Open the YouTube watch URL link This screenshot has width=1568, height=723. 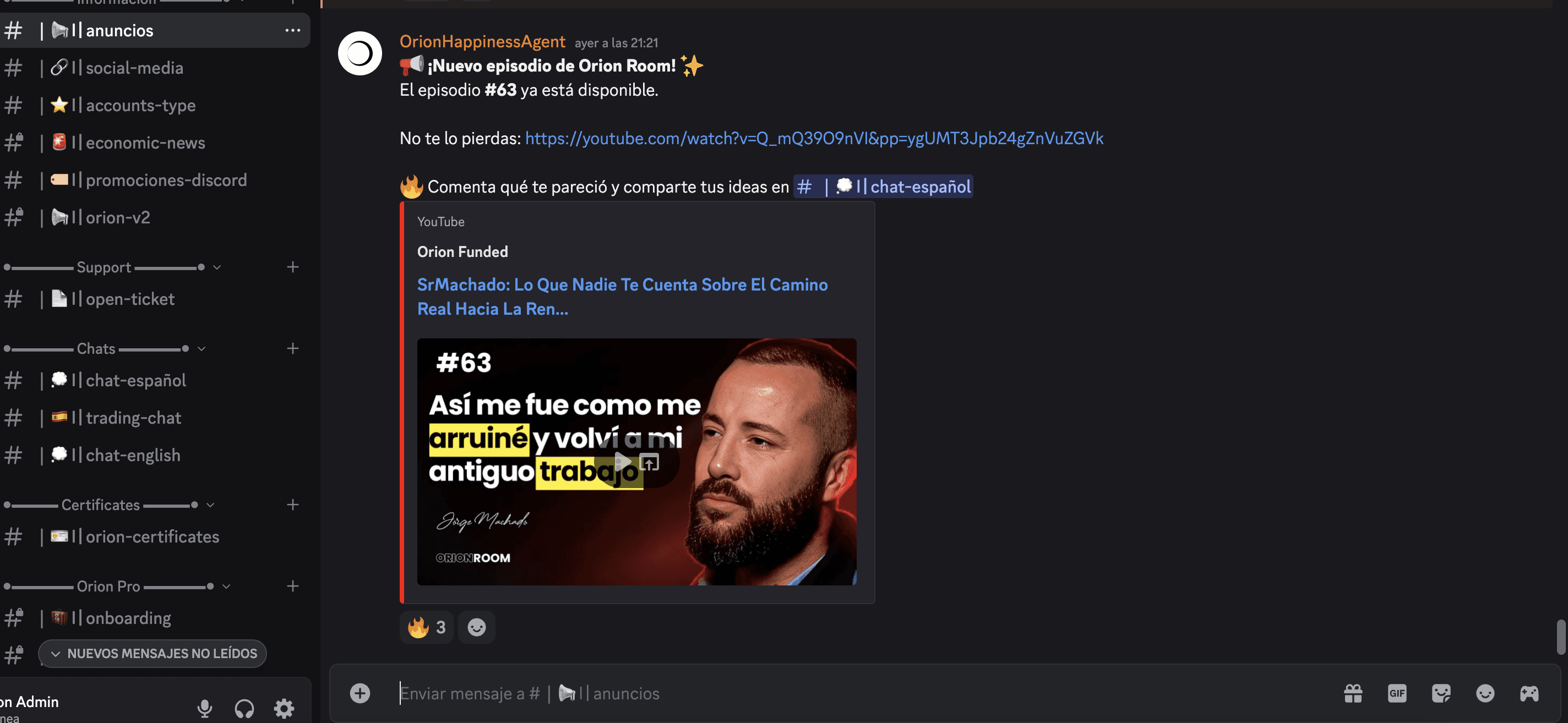(814, 139)
